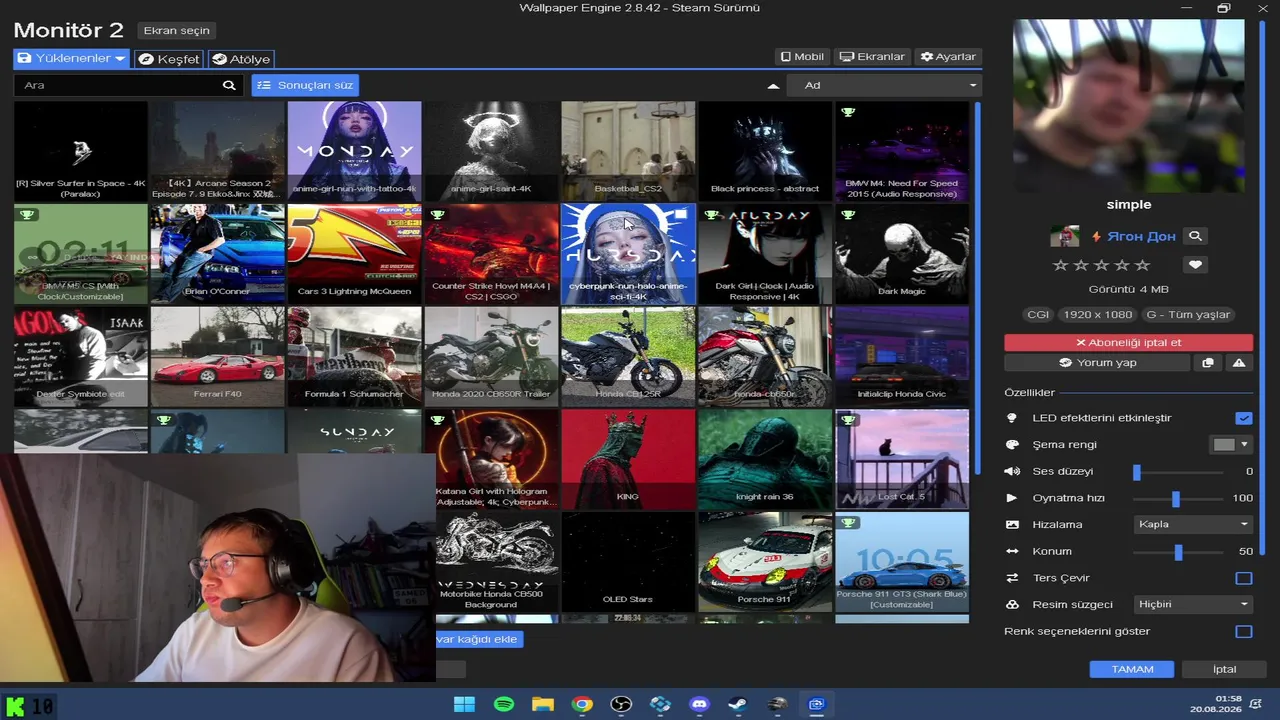1280x720 pixels.
Task: Switch to the Keşfet tab
Action: [x=169, y=59]
